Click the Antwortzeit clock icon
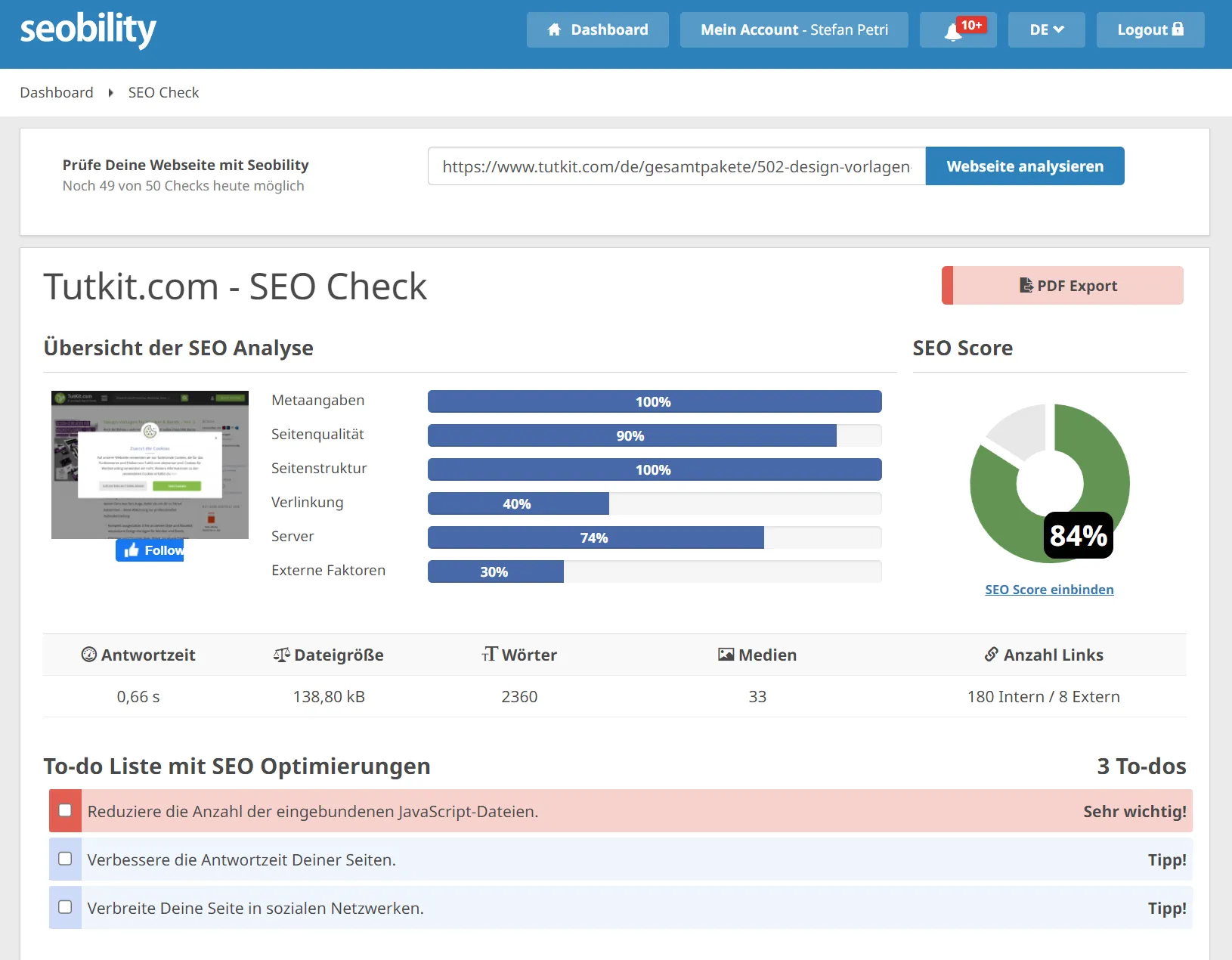Screen dimensions: 1232x960 (x=89, y=655)
